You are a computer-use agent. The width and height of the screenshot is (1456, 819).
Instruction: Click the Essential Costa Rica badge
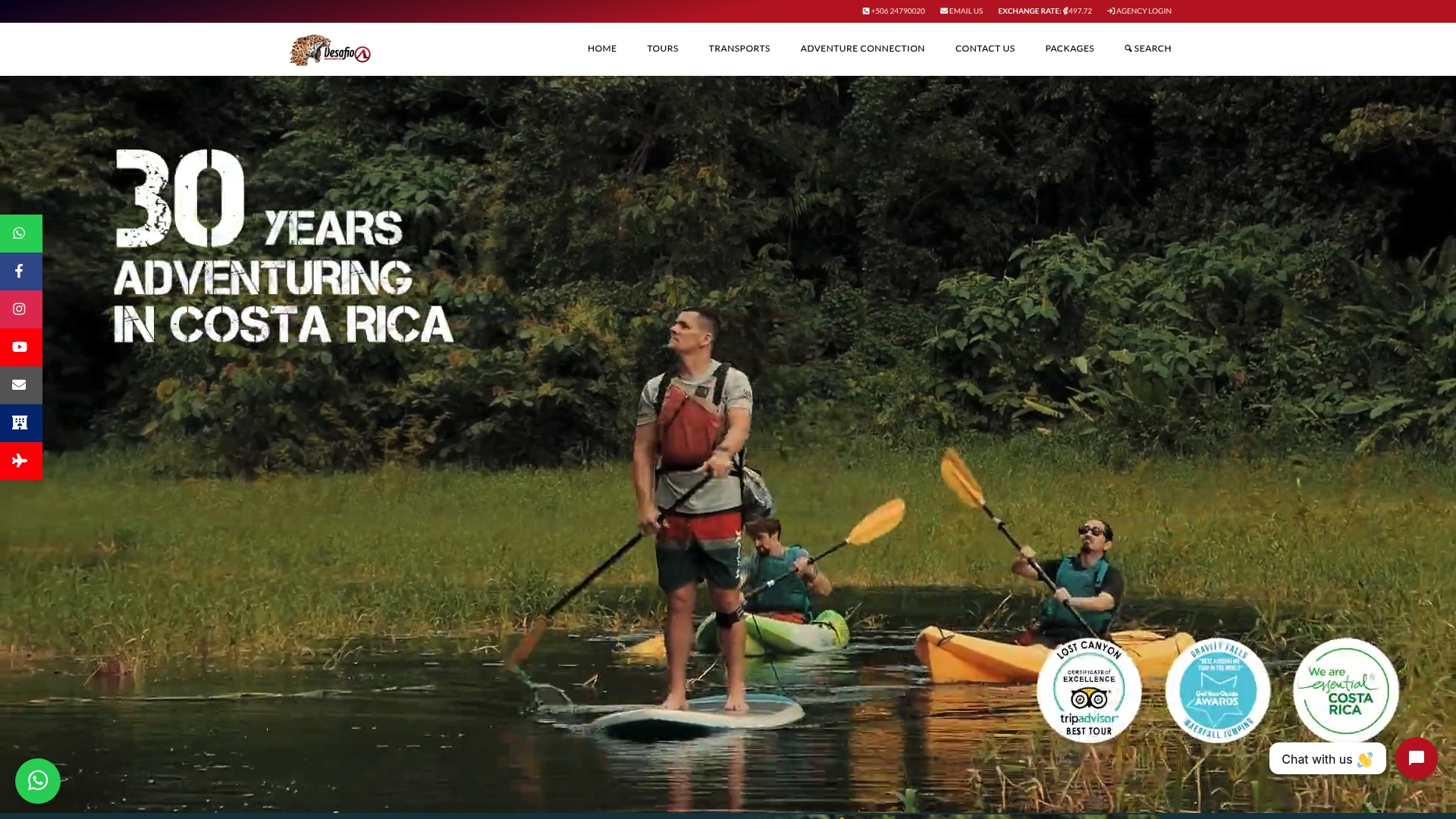pyautogui.click(x=1346, y=690)
